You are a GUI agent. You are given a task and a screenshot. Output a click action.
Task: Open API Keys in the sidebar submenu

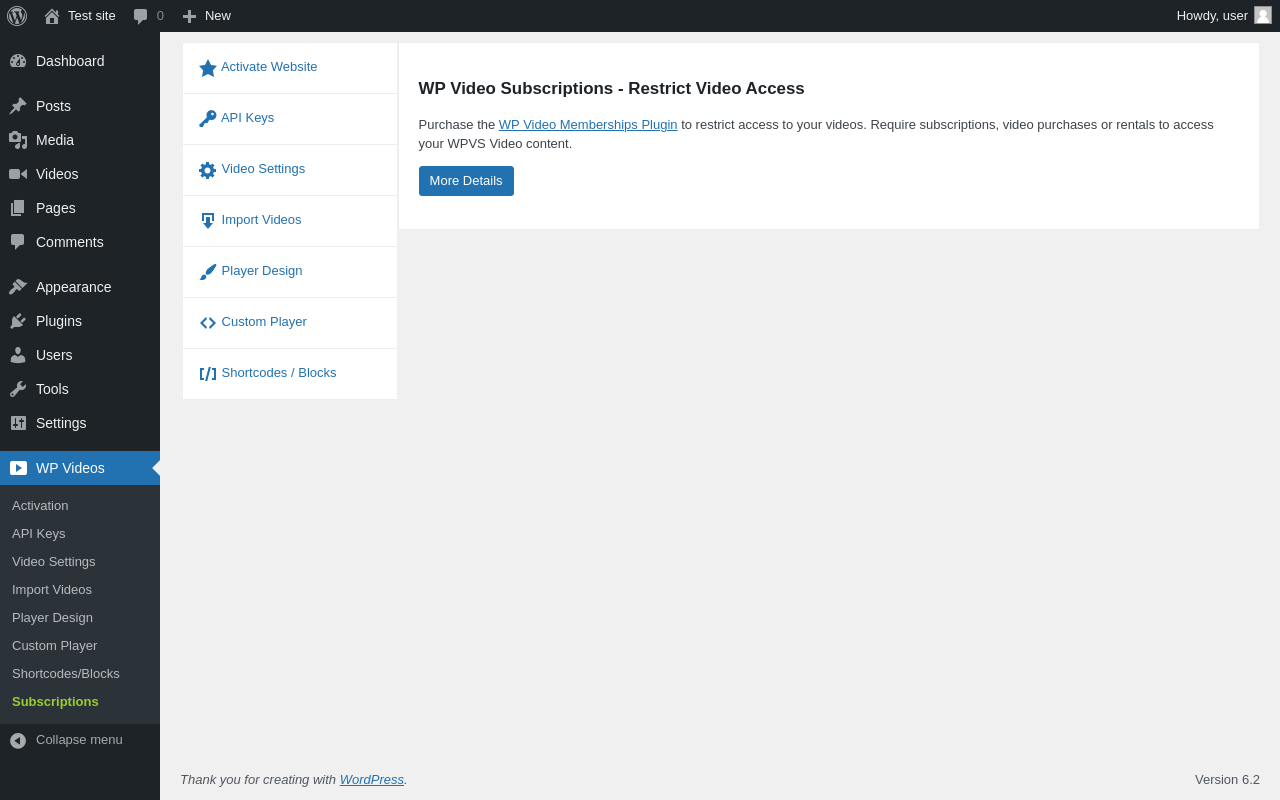[80, 534]
